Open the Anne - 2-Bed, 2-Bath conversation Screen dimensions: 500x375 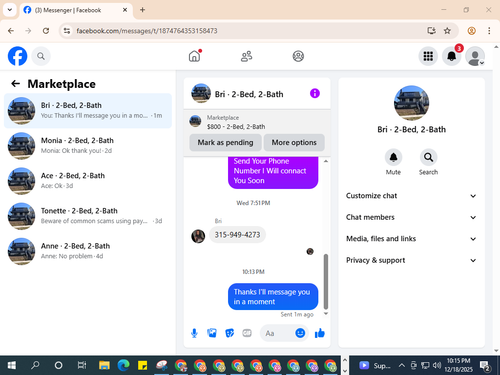88,251
